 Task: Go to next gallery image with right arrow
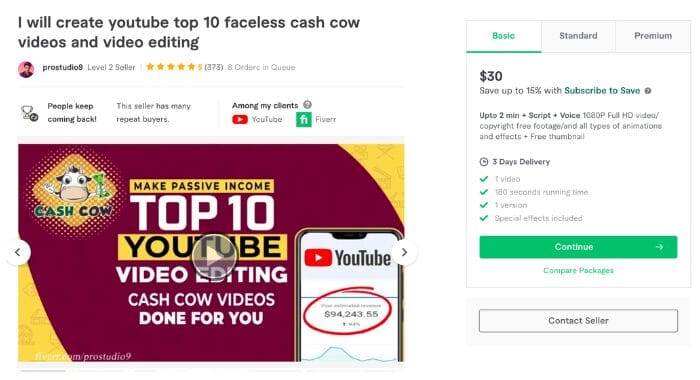tap(404, 252)
